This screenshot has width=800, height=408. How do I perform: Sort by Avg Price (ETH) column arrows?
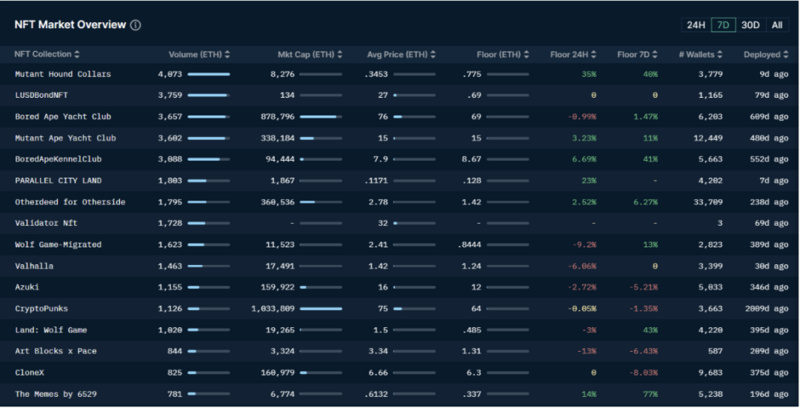pyautogui.click(x=433, y=55)
